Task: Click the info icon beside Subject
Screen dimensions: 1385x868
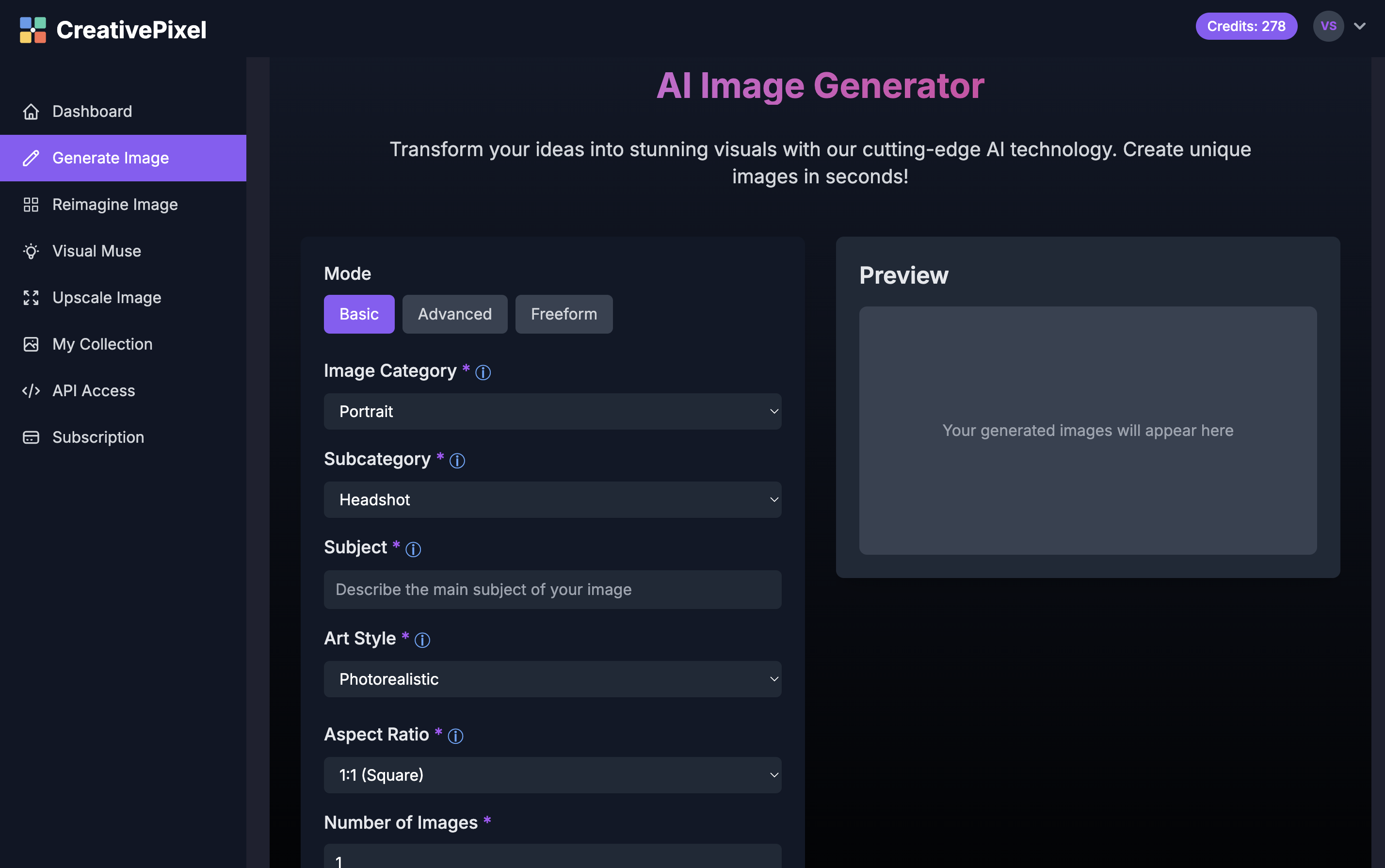Action: point(413,549)
